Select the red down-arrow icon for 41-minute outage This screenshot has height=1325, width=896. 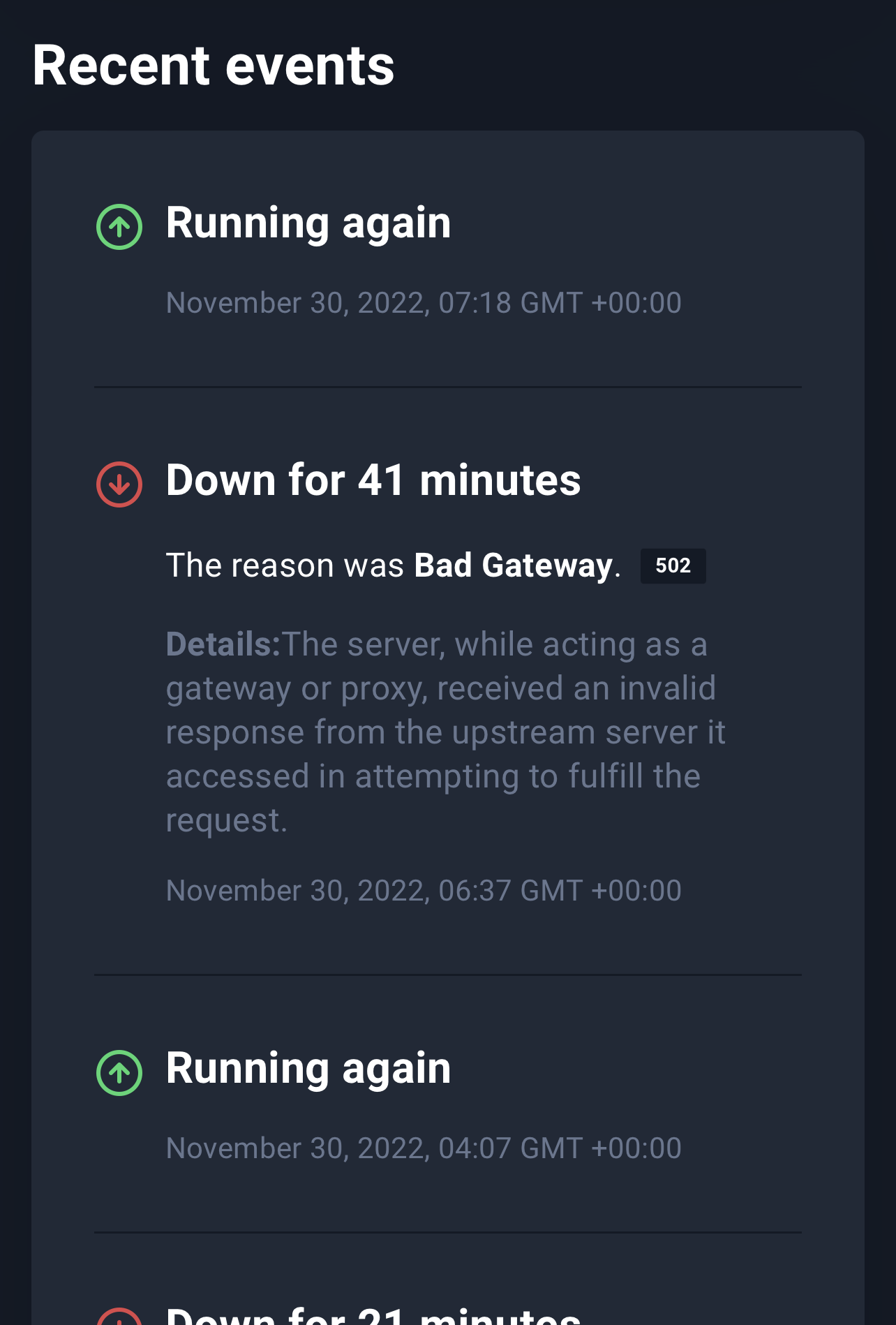pos(119,482)
